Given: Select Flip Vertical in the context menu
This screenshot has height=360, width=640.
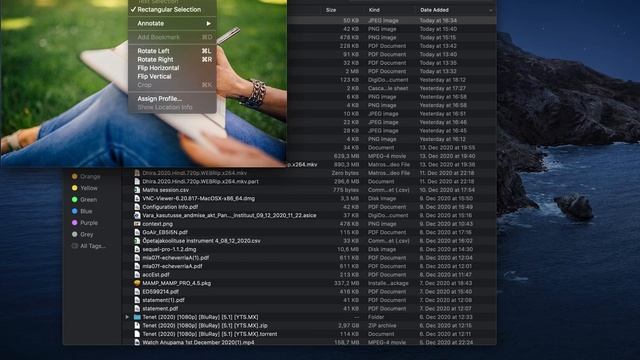Looking at the screenshot, I should coord(172,77).
